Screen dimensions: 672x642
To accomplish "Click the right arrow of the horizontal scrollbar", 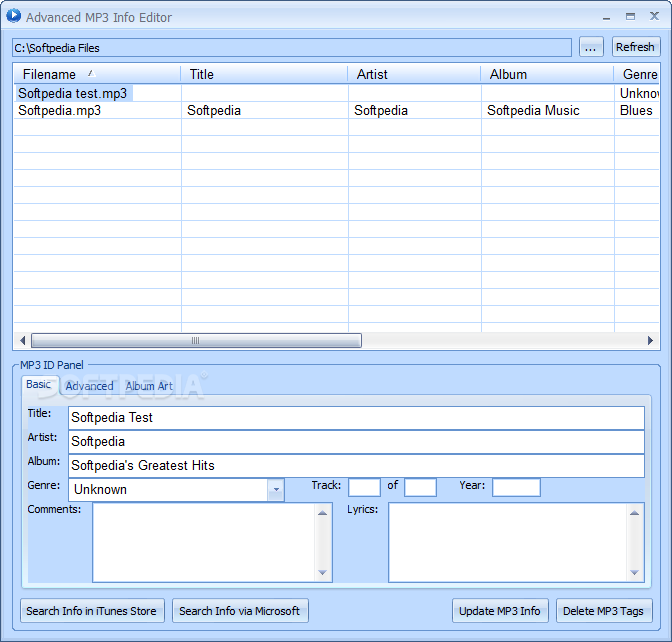I will [x=651, y=341].
